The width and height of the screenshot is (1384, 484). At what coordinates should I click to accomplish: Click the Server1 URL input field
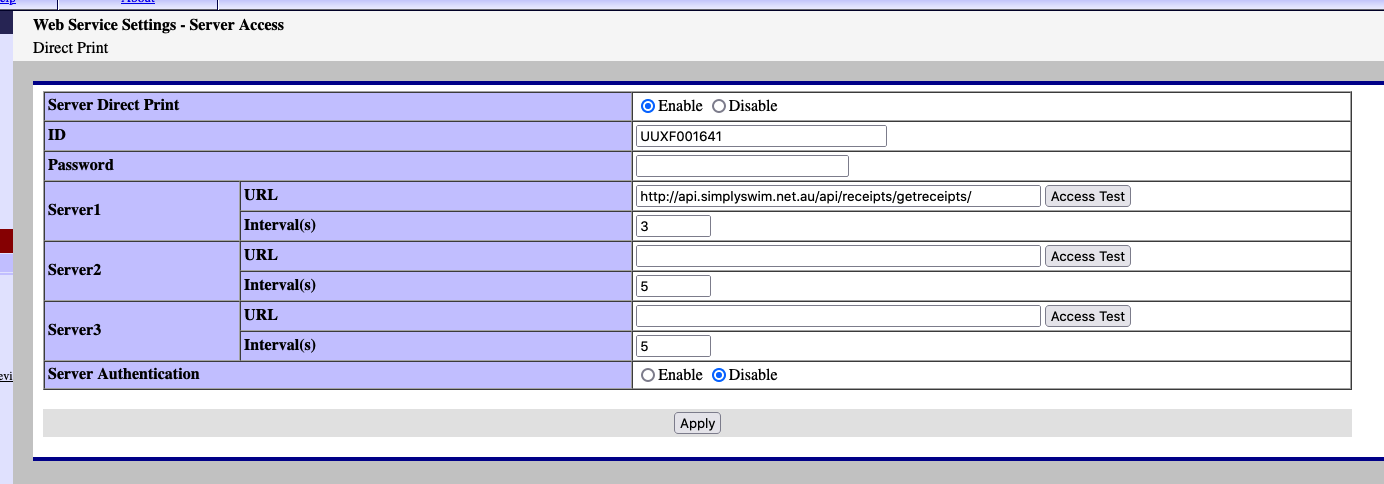(838, 196)
